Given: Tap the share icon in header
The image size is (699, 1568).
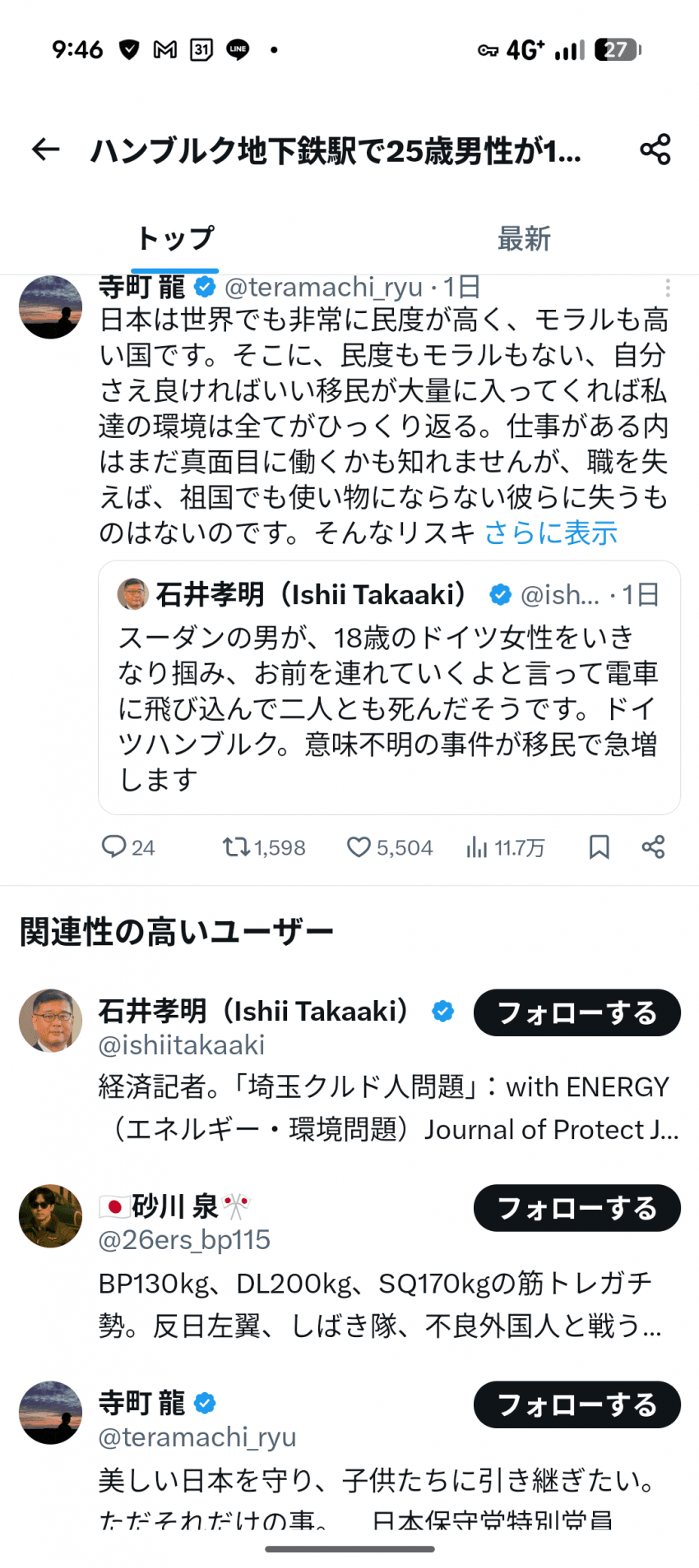Looking at the screenshot, I should tap(655, 150).
